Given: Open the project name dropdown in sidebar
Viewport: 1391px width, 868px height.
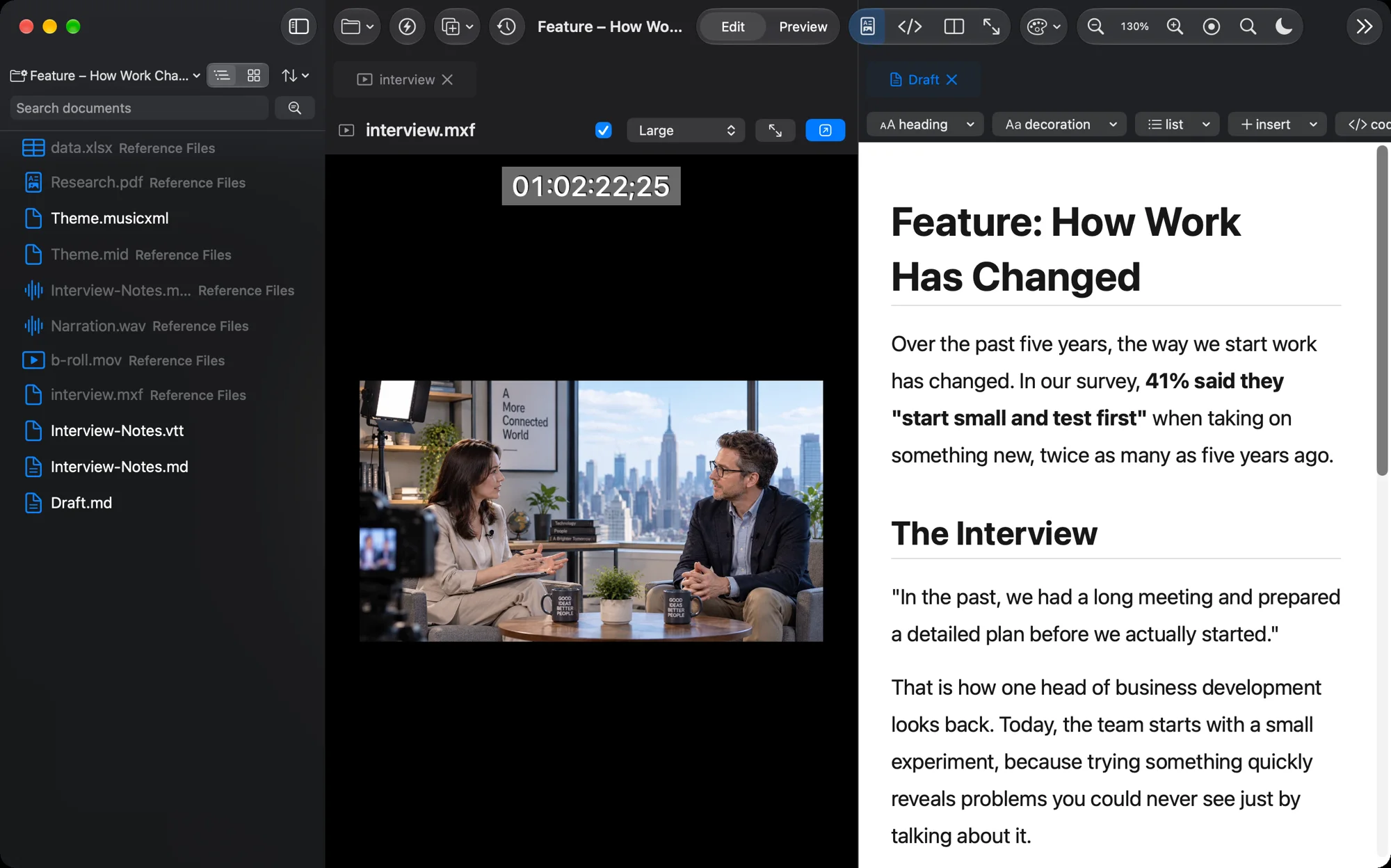Looking at the screenshot, I should (x=106, y=75).
